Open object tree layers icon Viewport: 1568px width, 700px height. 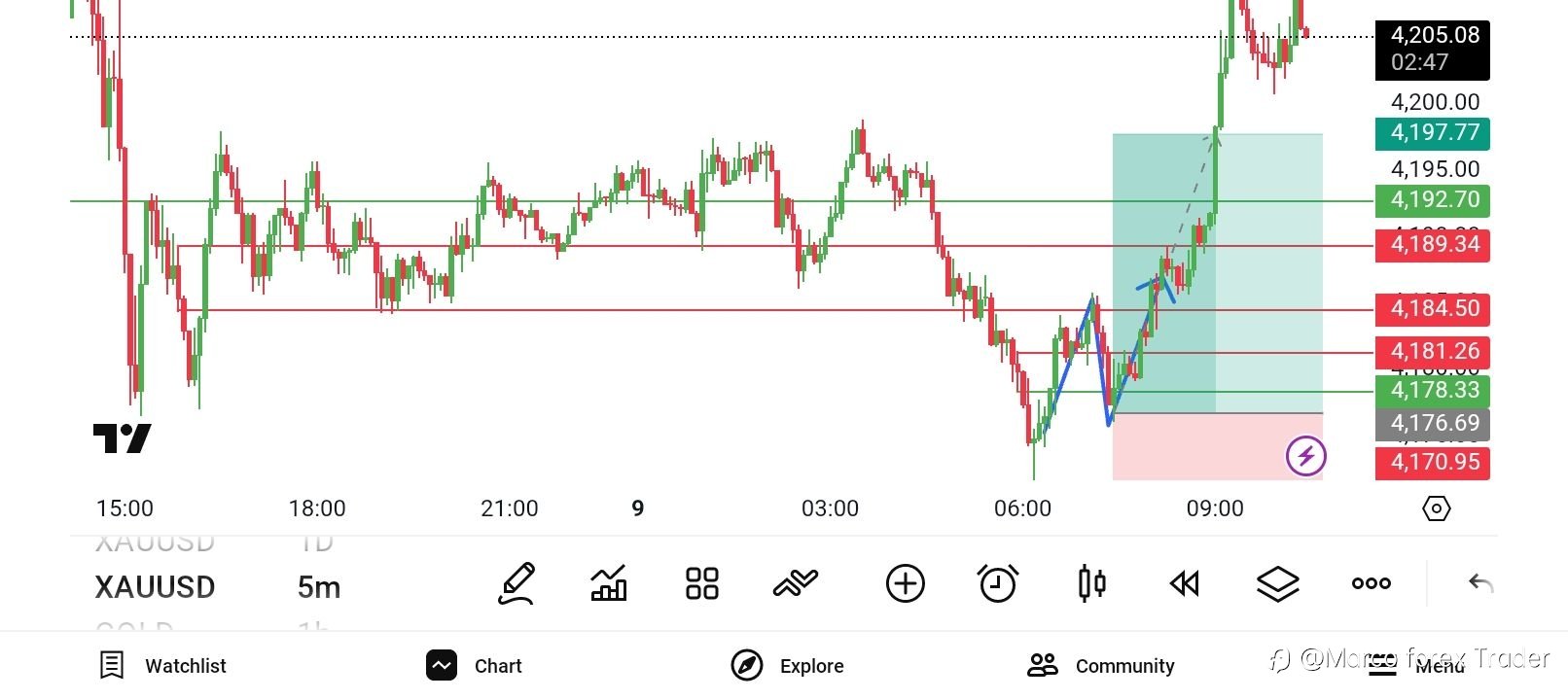1277,583
